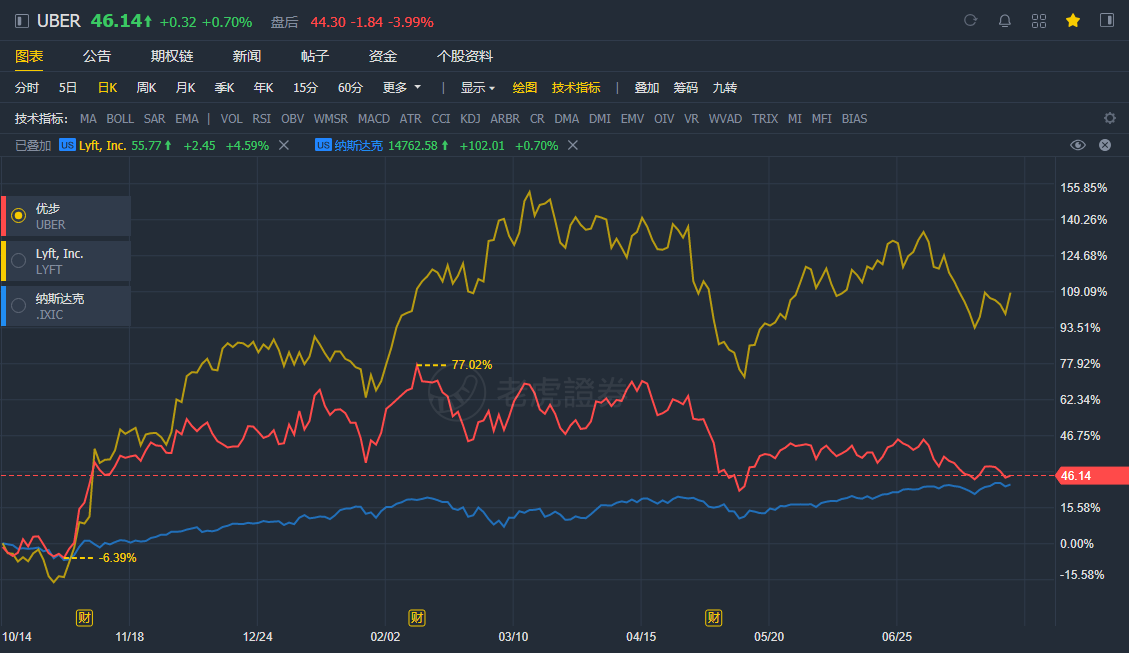Enable the TRIX indicator

coord(765,119)
